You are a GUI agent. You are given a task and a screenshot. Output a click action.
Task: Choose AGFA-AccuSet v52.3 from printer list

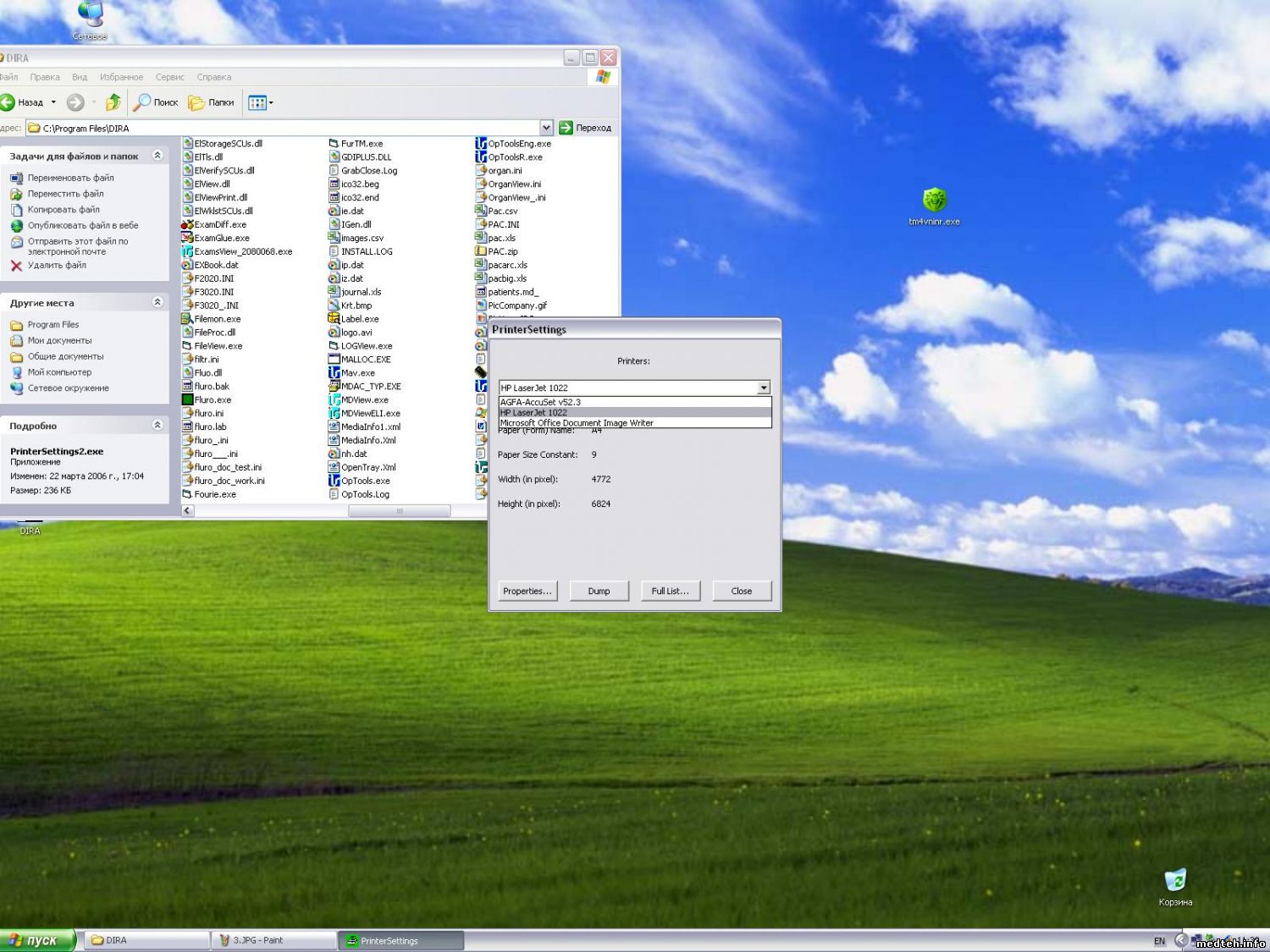[540, 402]
